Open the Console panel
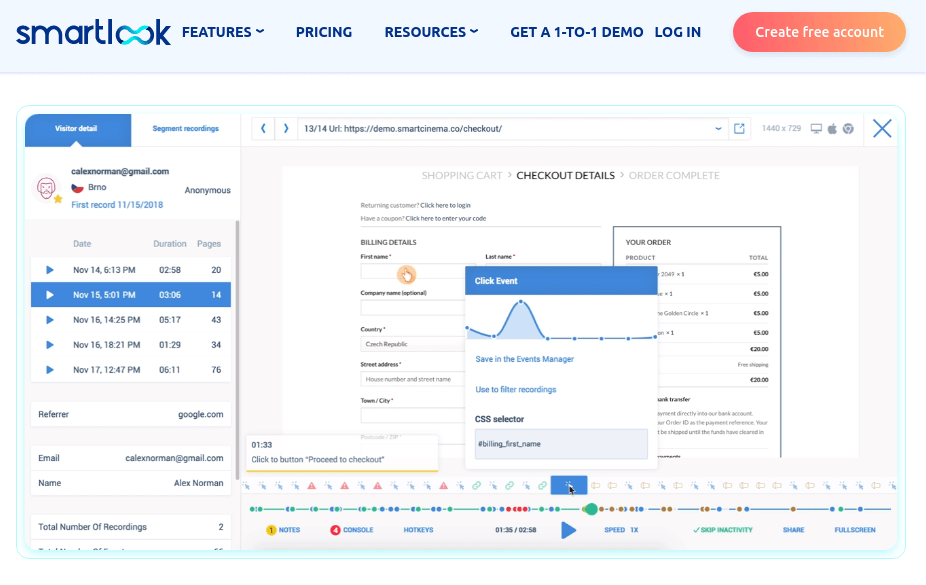This screenshot has height=585, width=926. point(352,530)
